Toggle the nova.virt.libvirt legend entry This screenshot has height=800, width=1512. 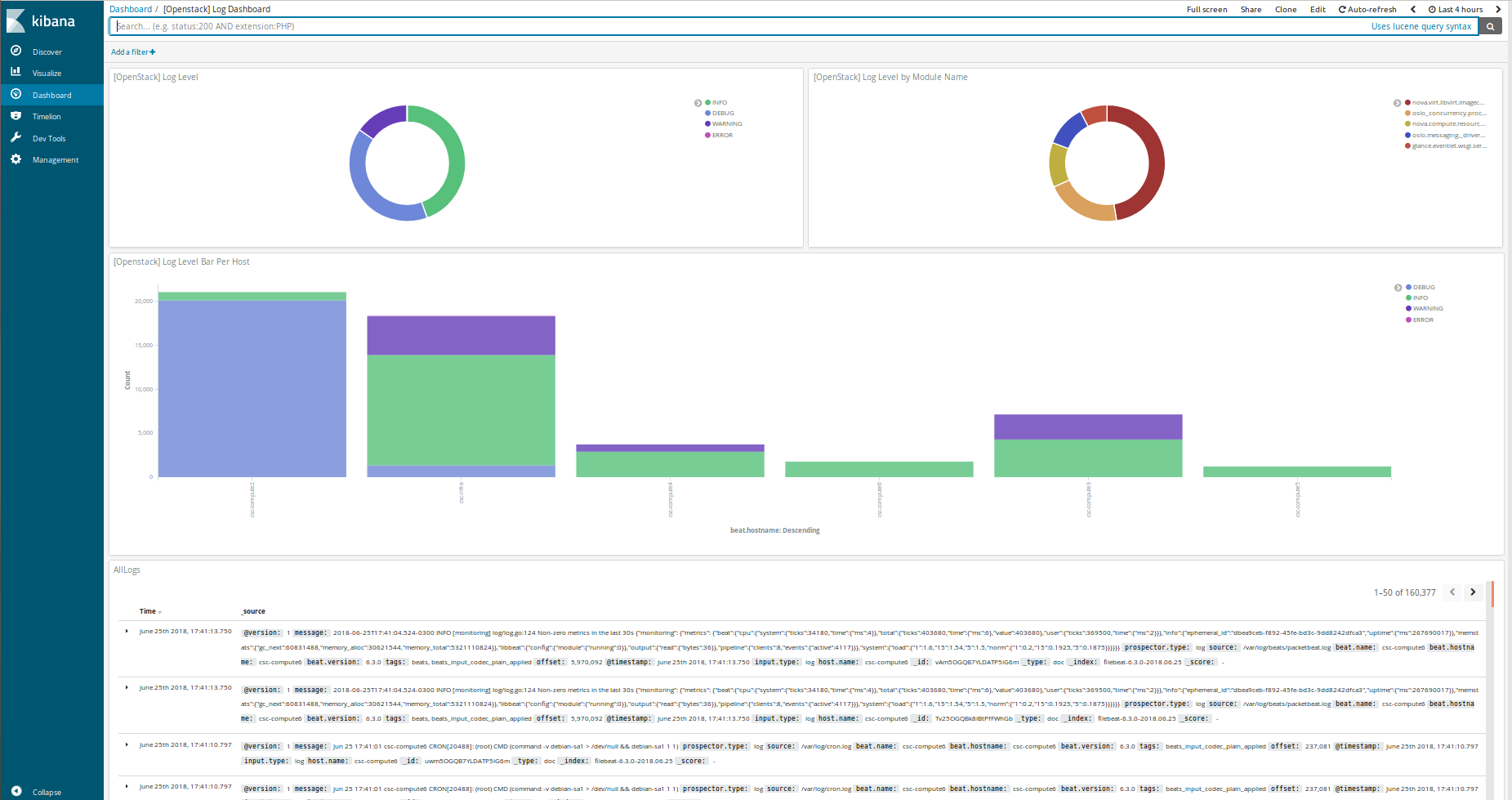tap(1446, 102)
